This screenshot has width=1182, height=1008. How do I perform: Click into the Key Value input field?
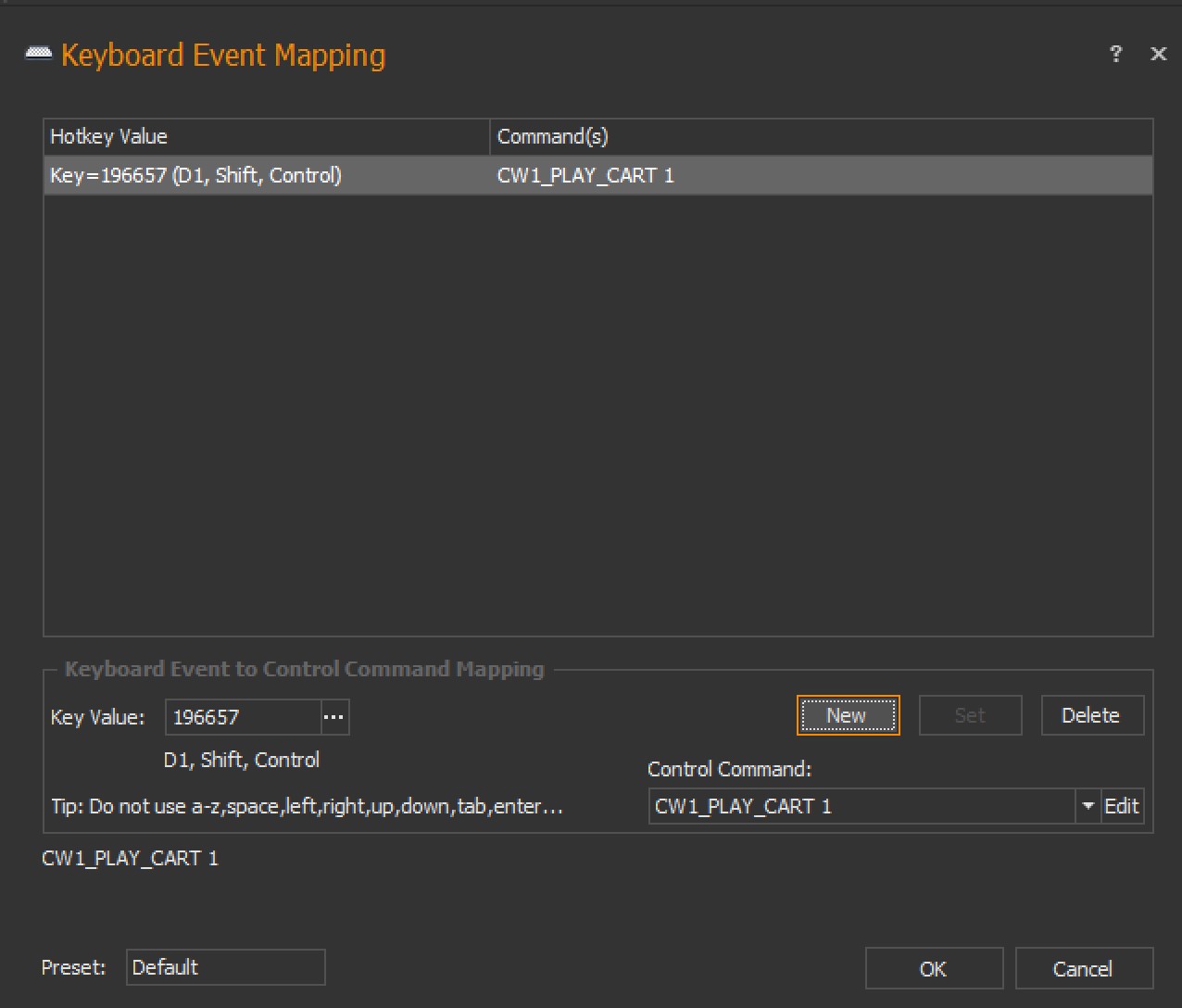pyautogui.click(x=244, y=717)
